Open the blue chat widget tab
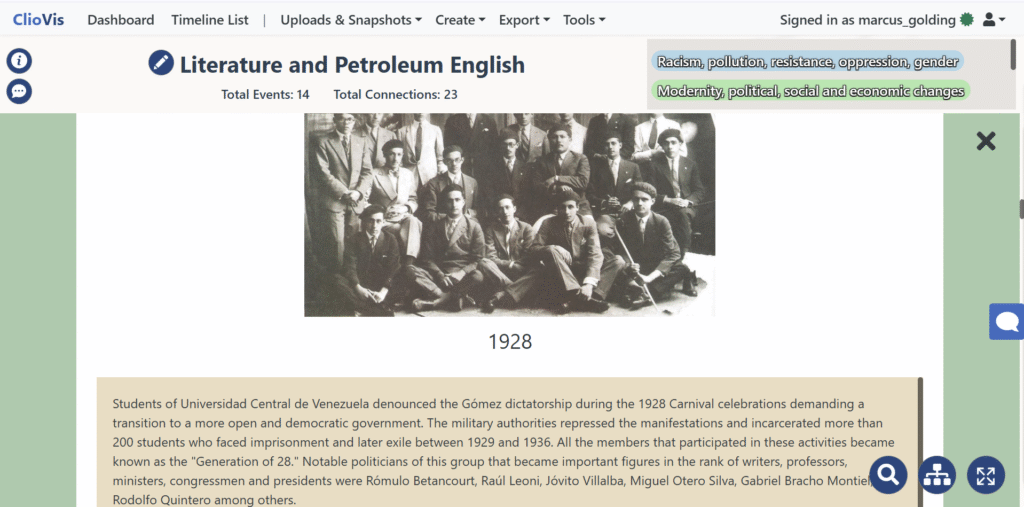This screenshot has height=507, width=1024. [1007, 321]
